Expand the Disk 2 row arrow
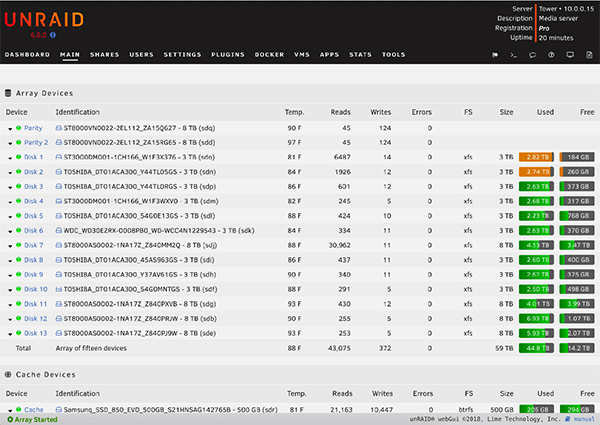The image size is (600, 425). (10, 173)
